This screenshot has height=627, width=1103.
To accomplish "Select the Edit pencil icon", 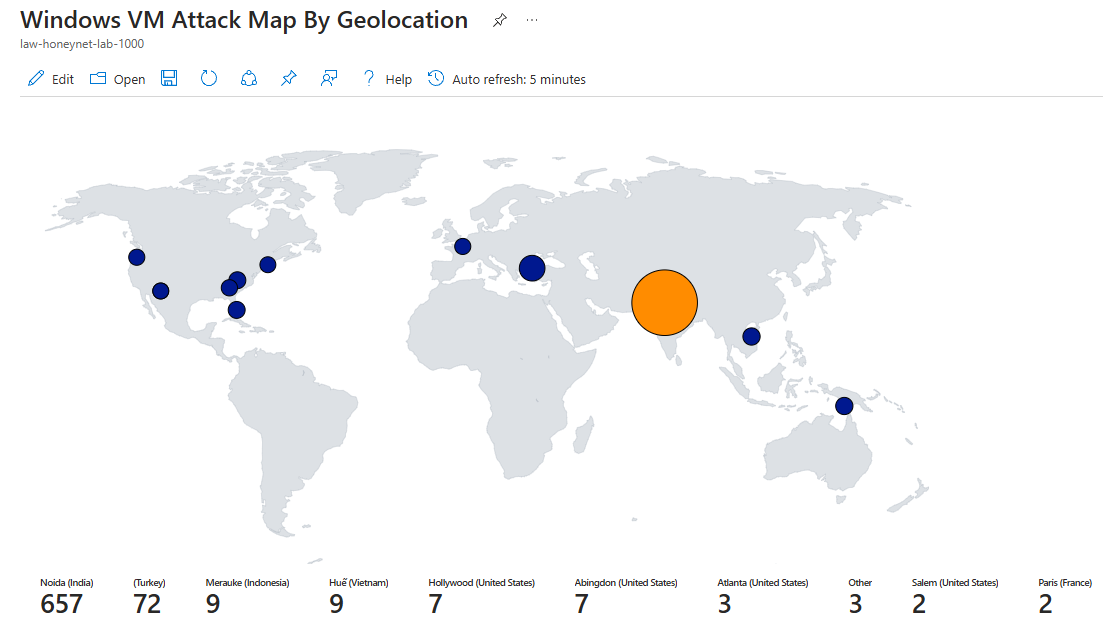I will 36,78.
